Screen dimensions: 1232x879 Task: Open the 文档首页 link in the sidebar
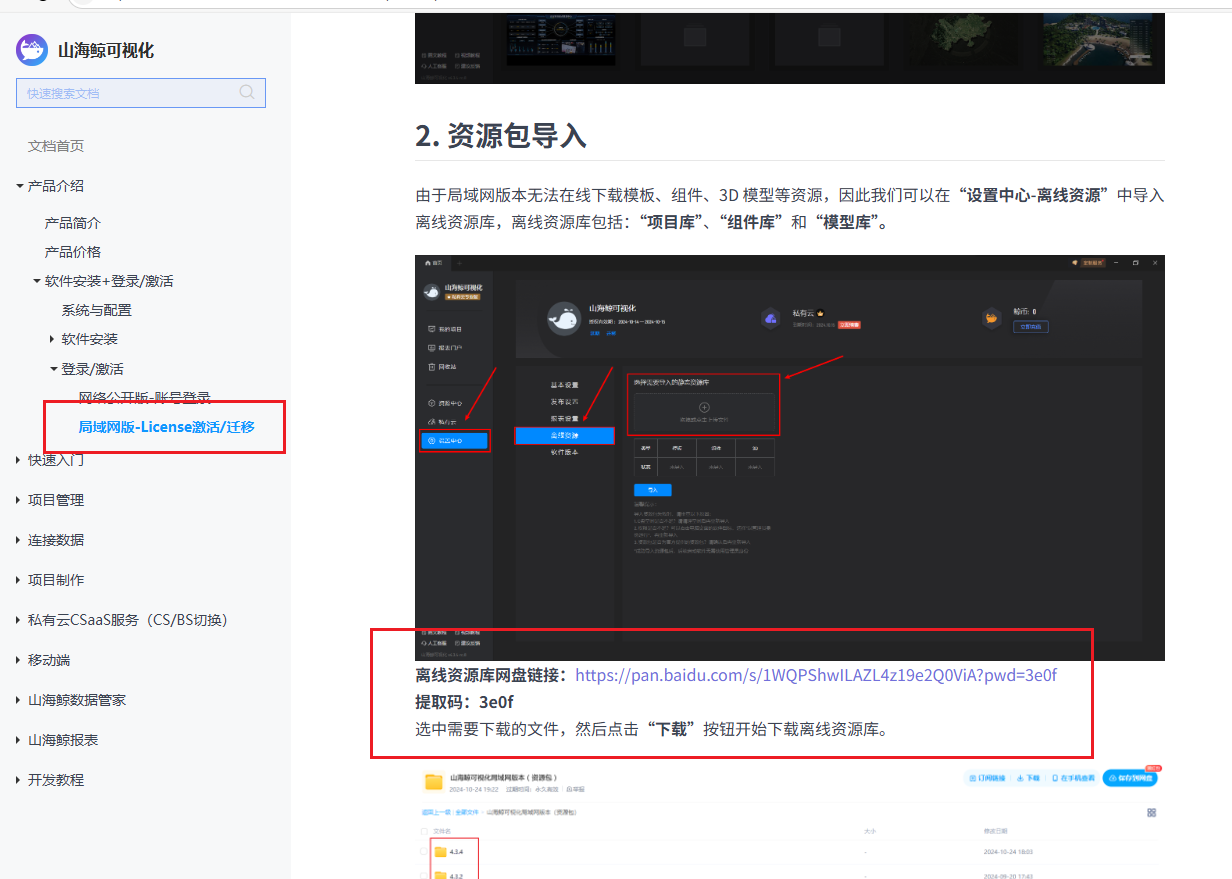[56, 146]
